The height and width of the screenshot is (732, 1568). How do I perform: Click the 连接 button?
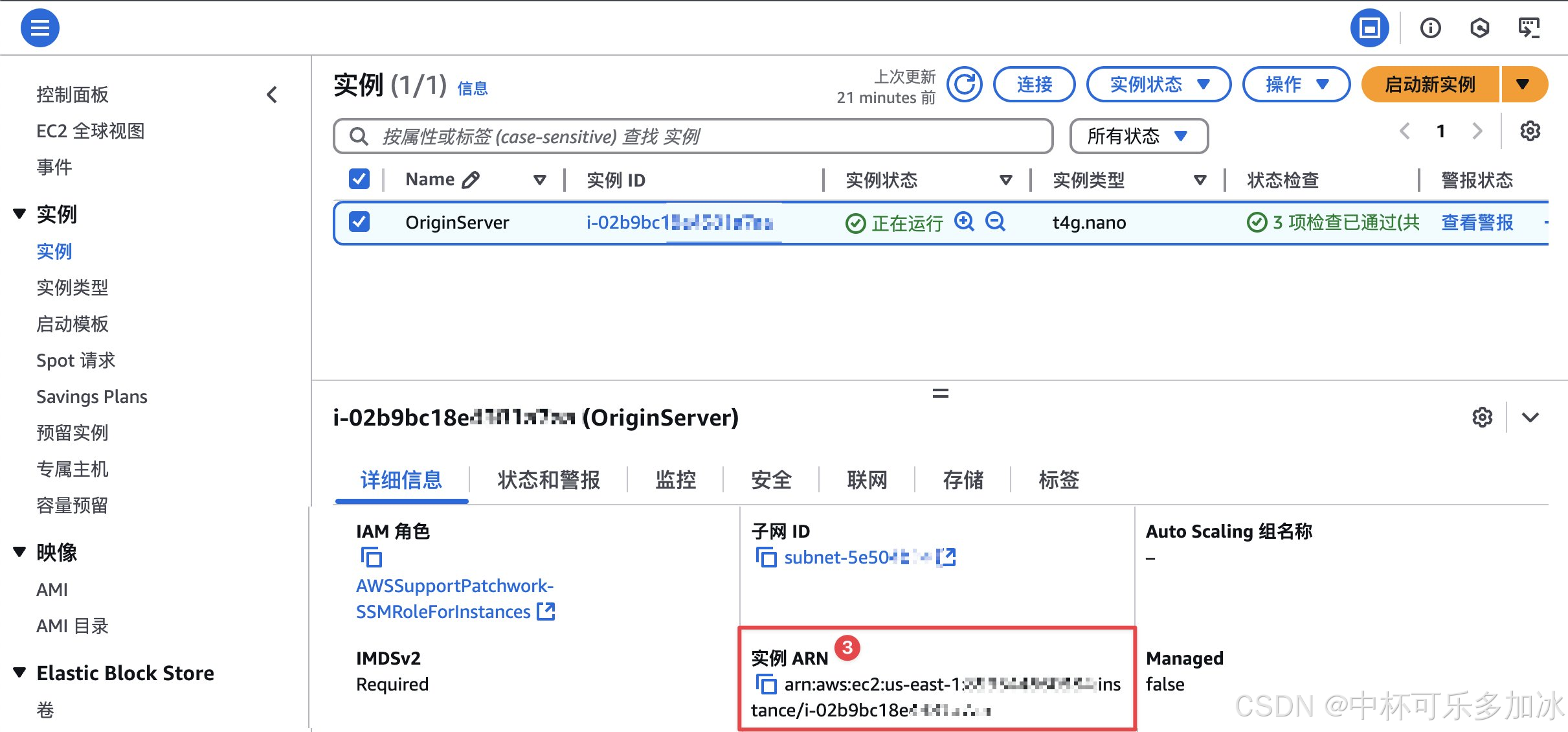coord(1034,84)
